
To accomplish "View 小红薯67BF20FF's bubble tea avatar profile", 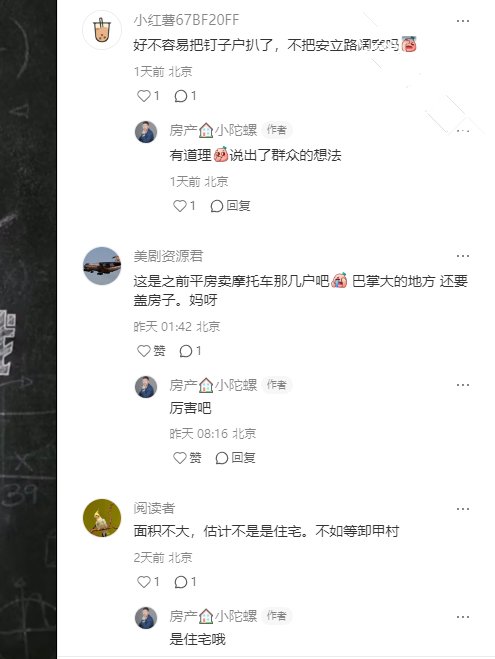I will pos(102,31).
